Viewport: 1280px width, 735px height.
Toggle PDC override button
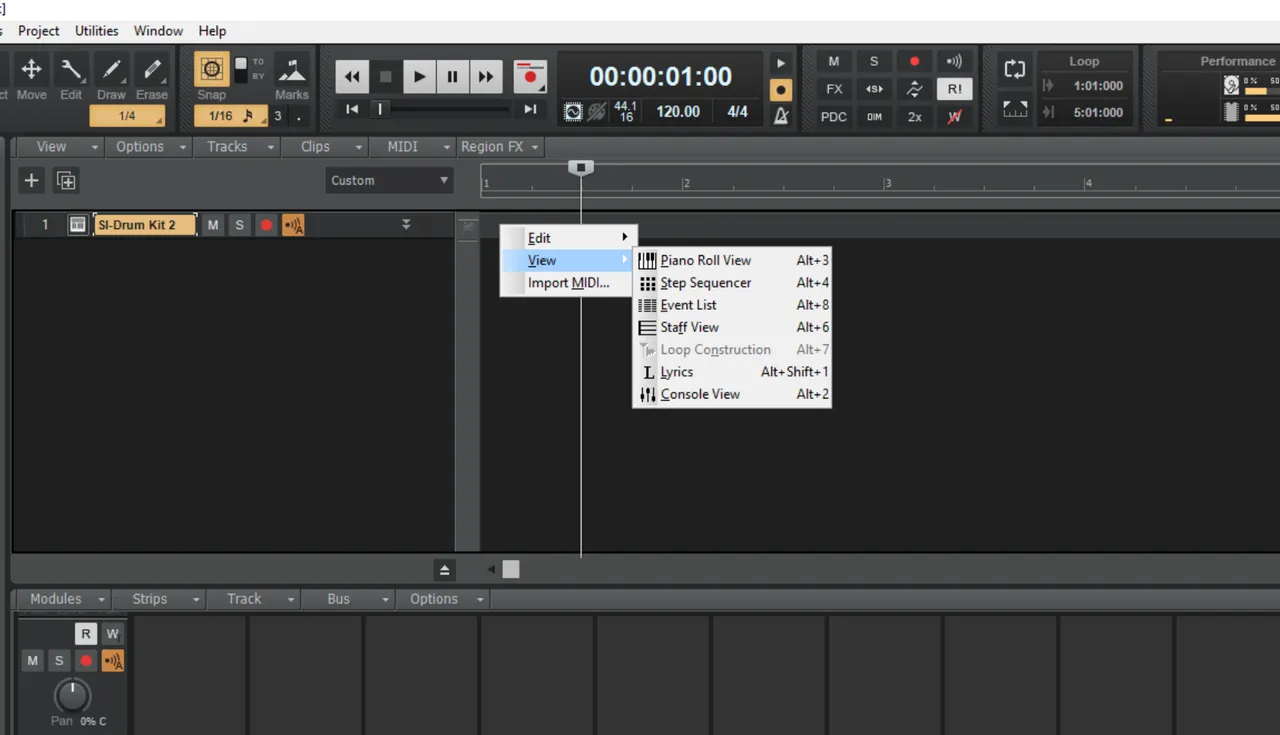coord(834,117)
